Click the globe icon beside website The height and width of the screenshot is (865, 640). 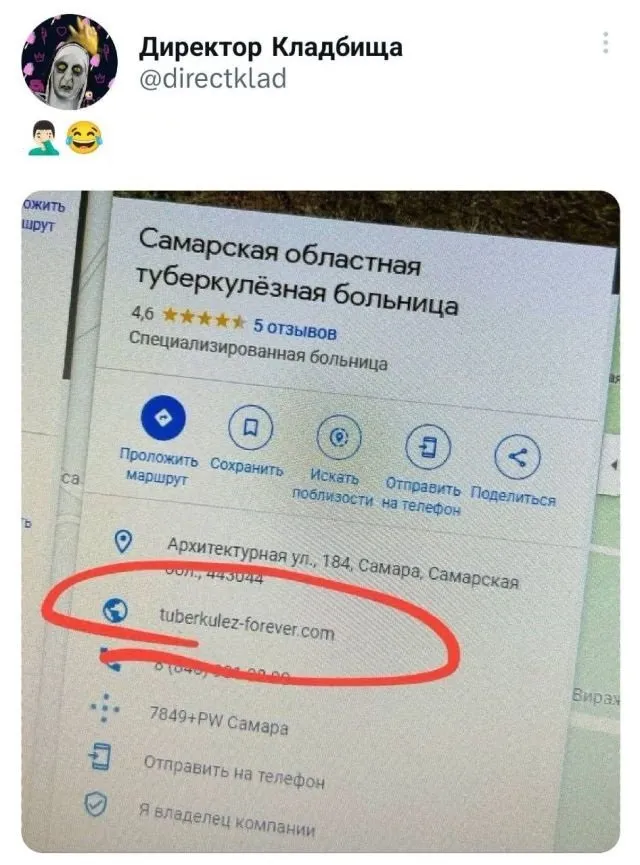115,610
